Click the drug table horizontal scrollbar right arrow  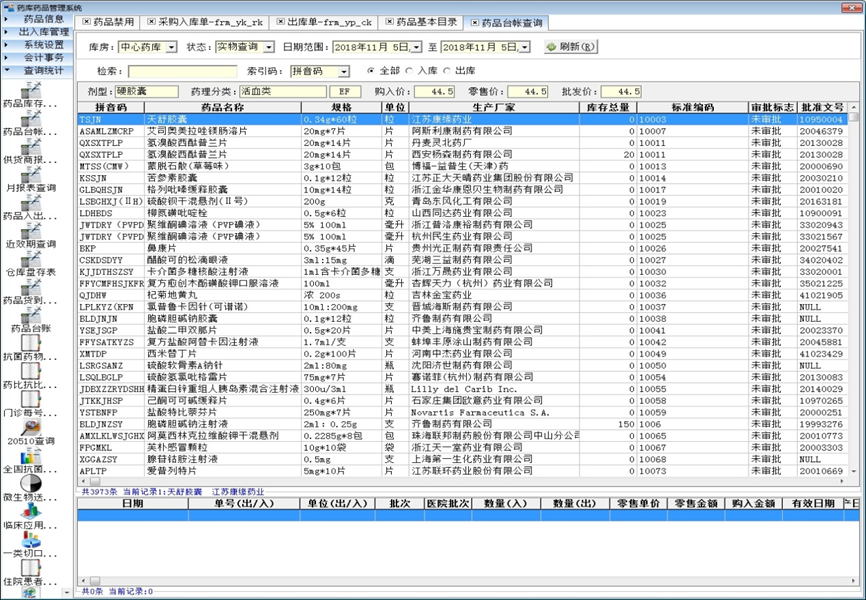[x=843, y=482]
